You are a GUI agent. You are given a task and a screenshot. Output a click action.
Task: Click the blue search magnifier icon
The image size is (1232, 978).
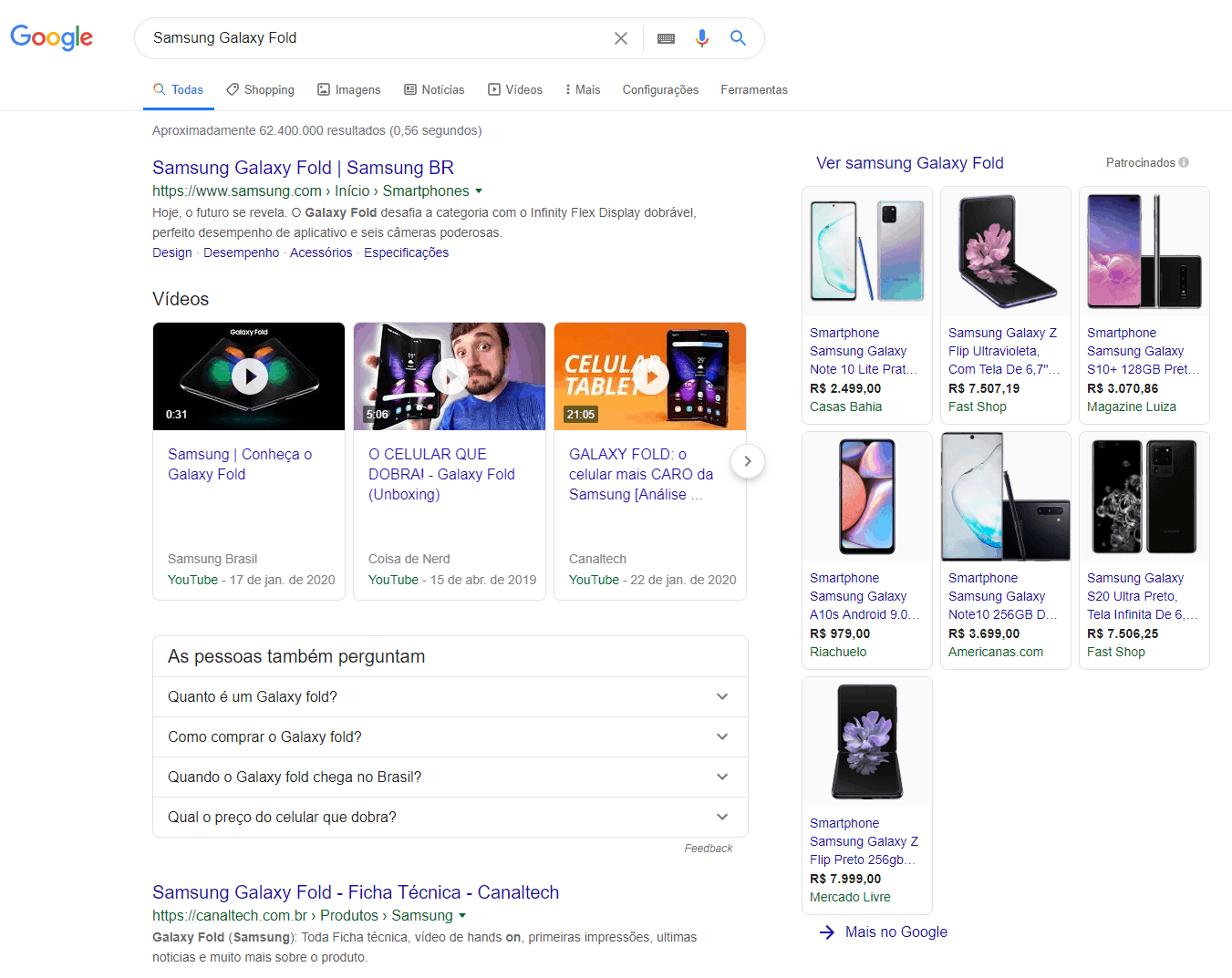click(x=738, y=38)
